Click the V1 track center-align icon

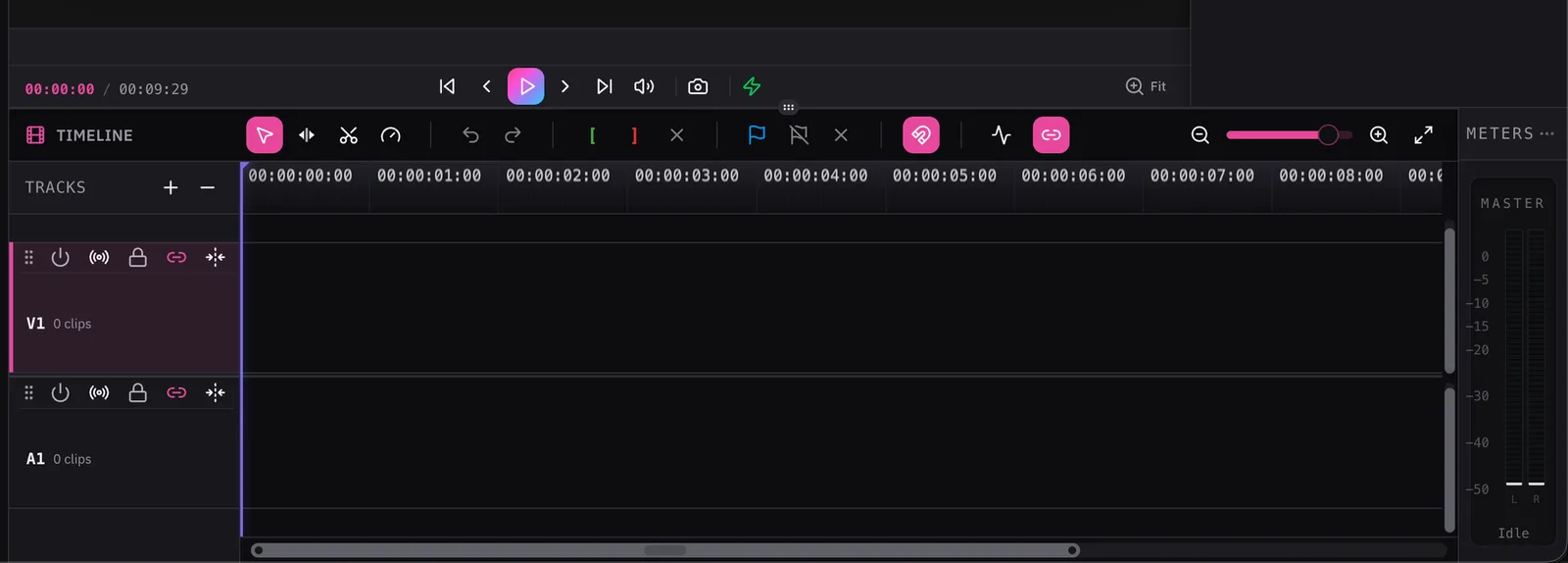(x=216, y=257)
